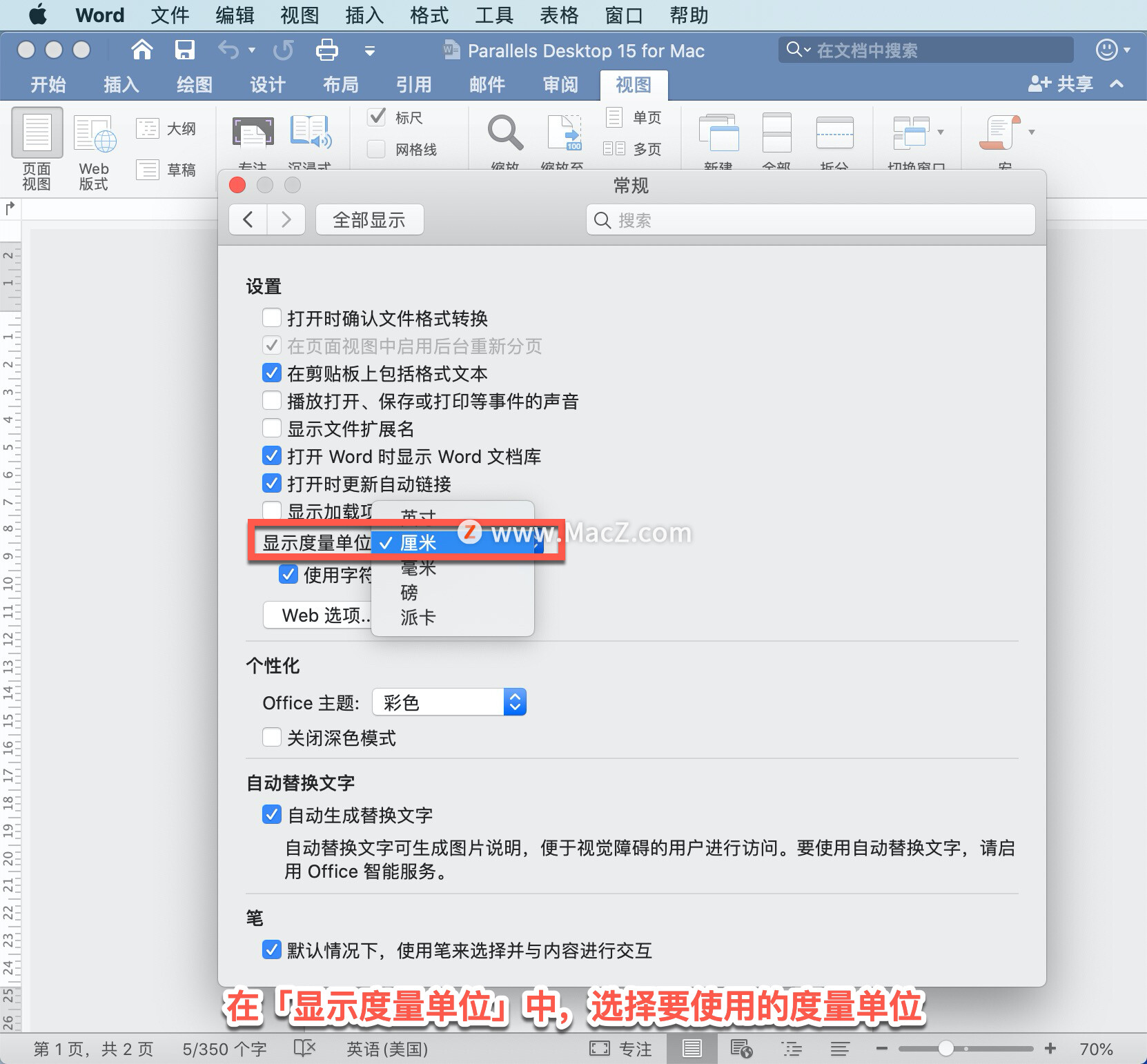The image size is (1147, 1064).
Task: Redo the last action
Action: point(283,50)
